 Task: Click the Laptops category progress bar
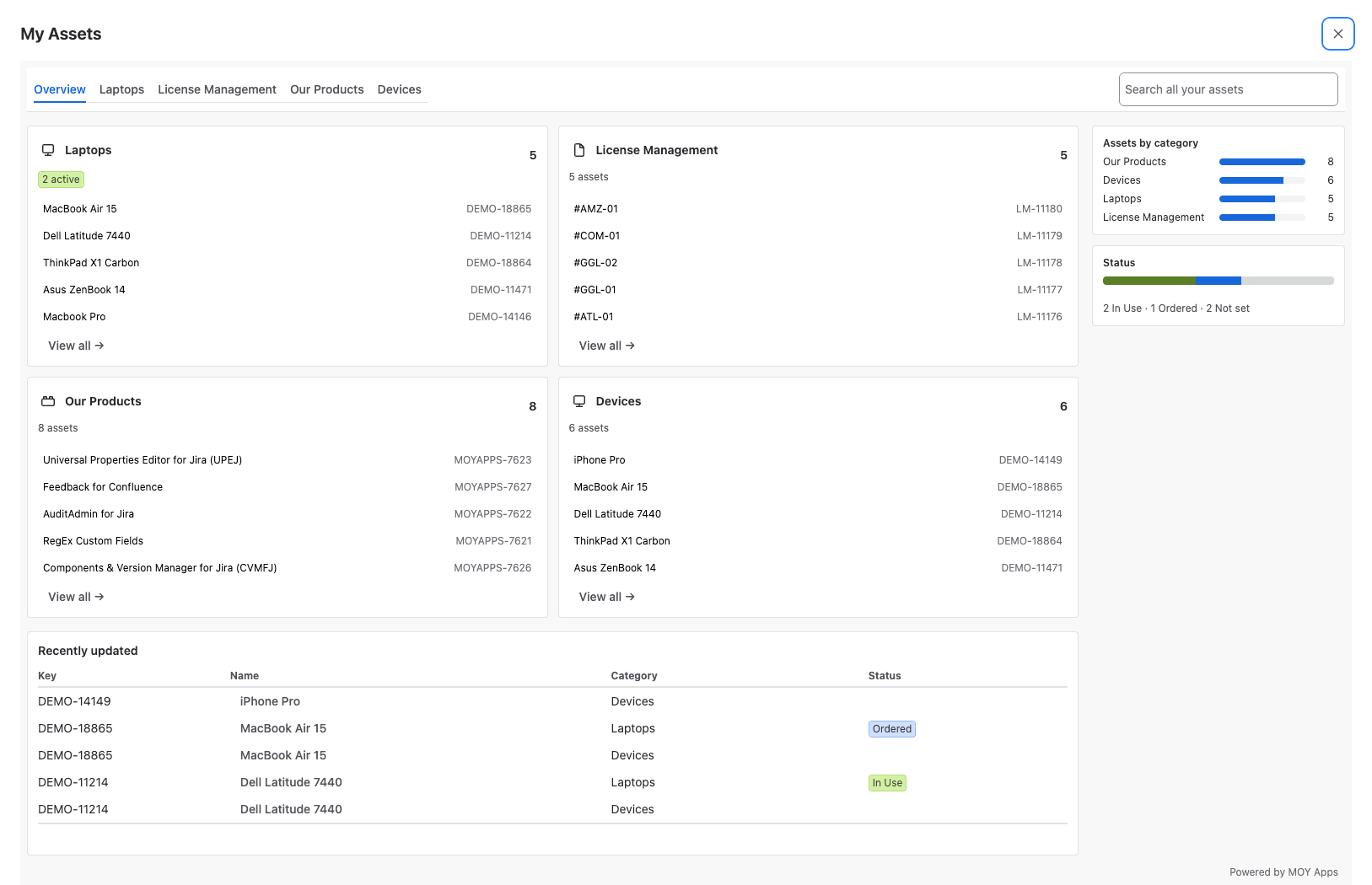tap(1262, 199)
